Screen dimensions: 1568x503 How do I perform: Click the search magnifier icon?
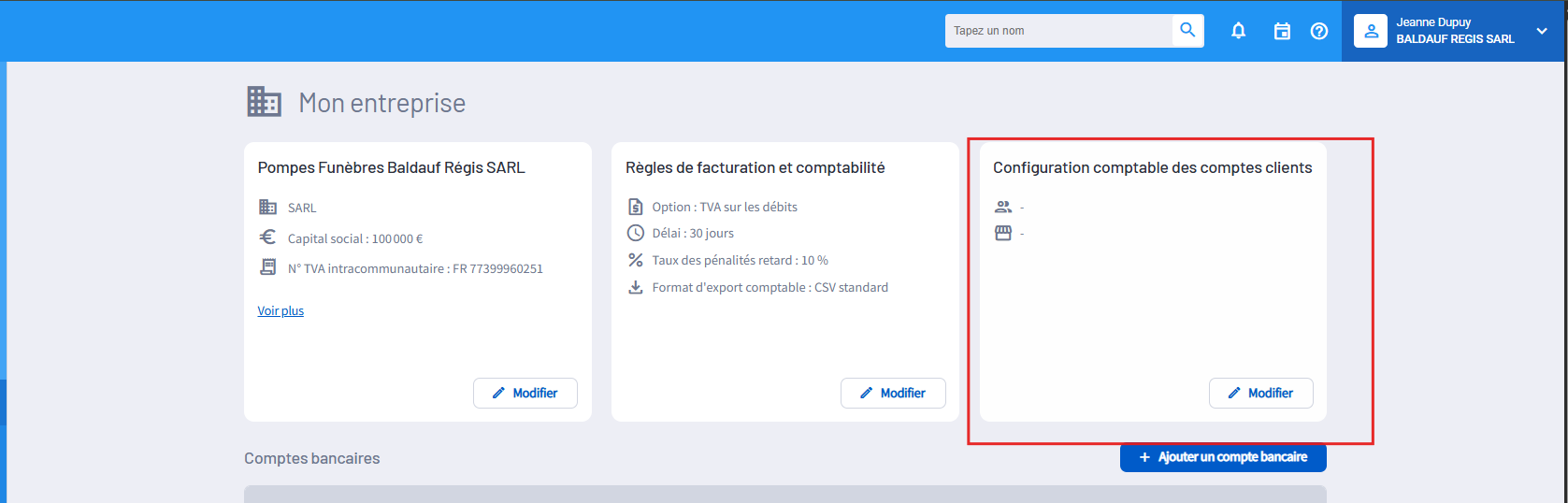pyautogui.click(x=1187, y=30)
